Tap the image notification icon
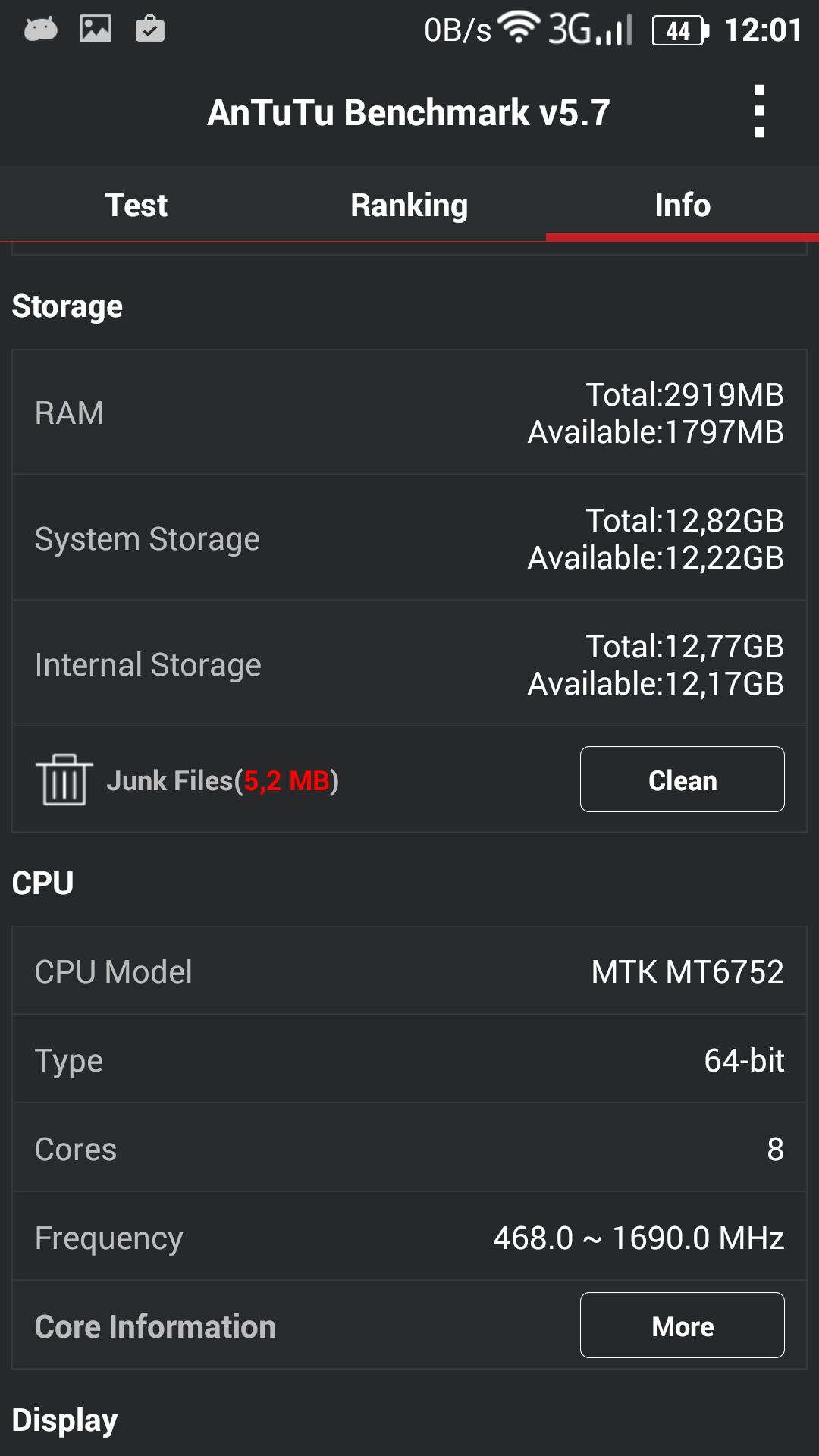 pyautogui.click(x=96, y=29)
